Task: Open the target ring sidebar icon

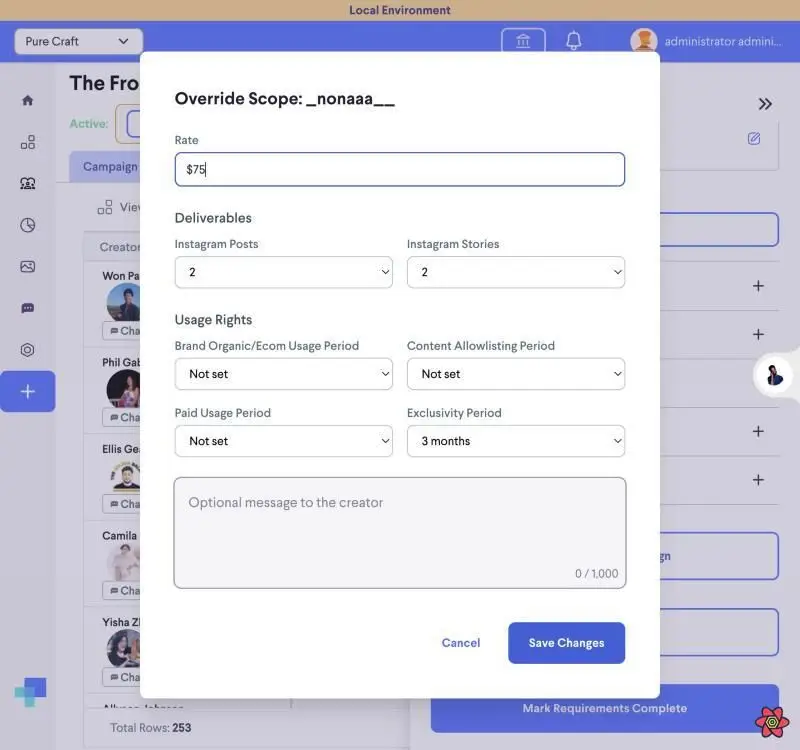Action: click(x=28, y=350)
